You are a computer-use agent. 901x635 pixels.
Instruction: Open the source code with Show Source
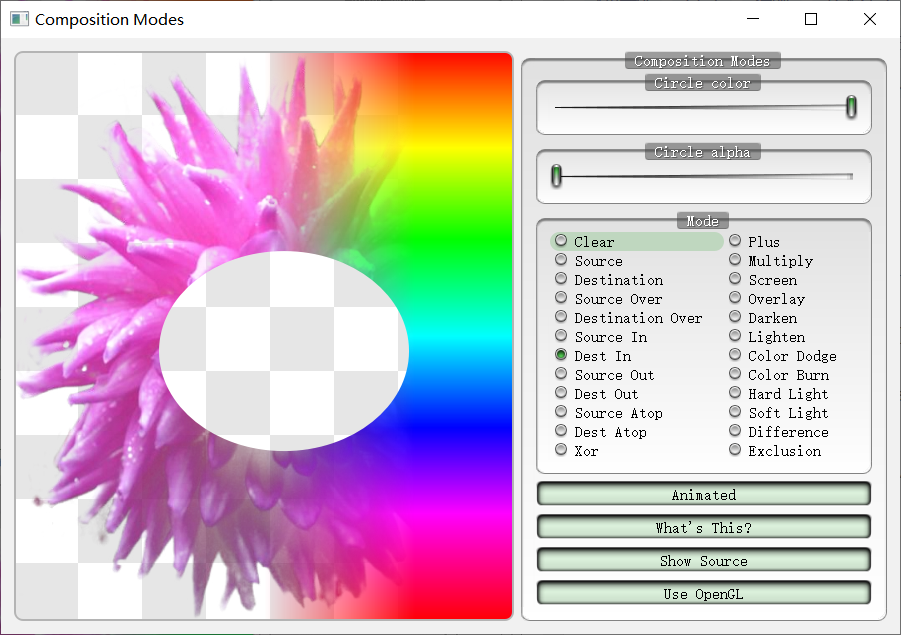point(703,560)
